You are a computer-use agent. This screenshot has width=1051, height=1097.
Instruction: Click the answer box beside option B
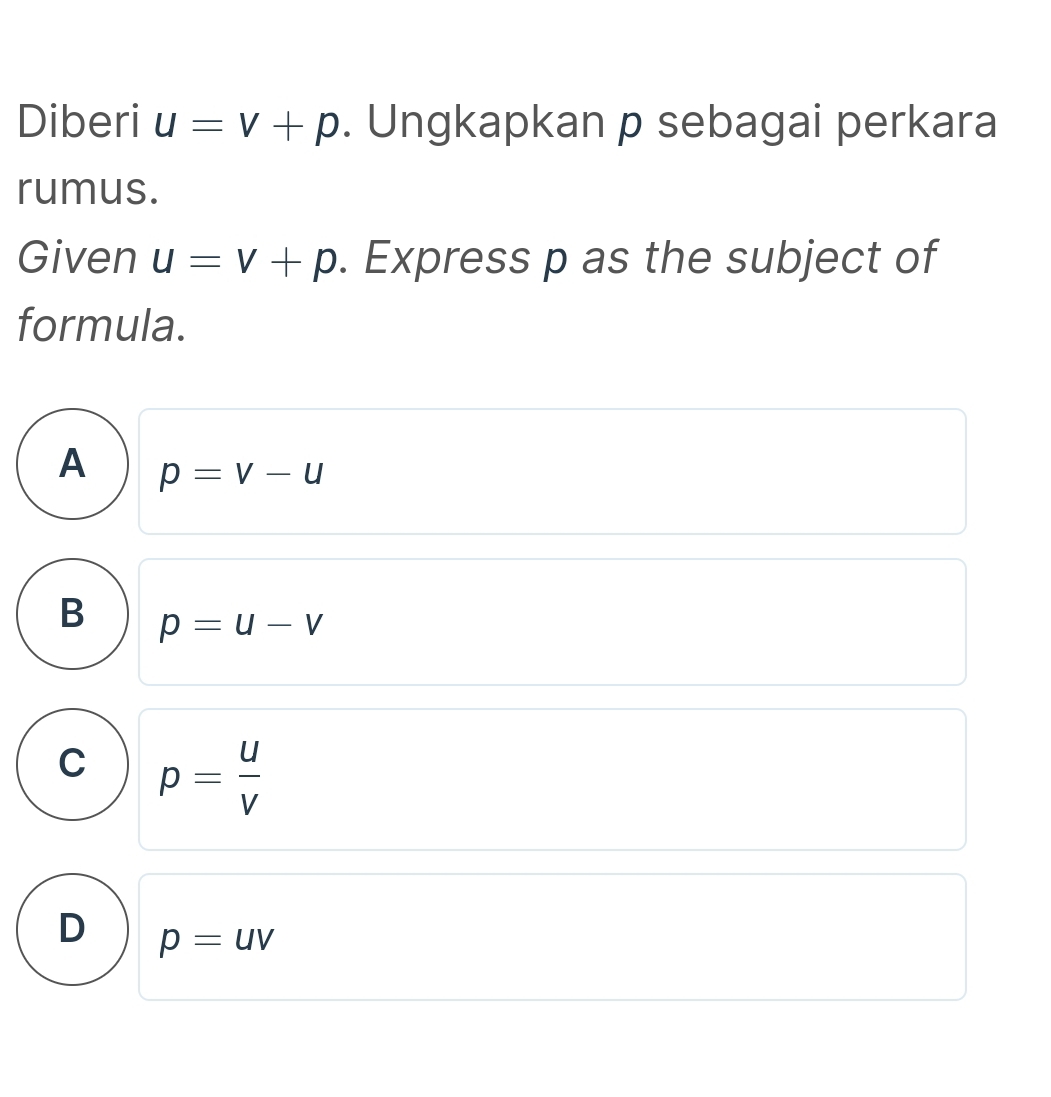[553, 622]
